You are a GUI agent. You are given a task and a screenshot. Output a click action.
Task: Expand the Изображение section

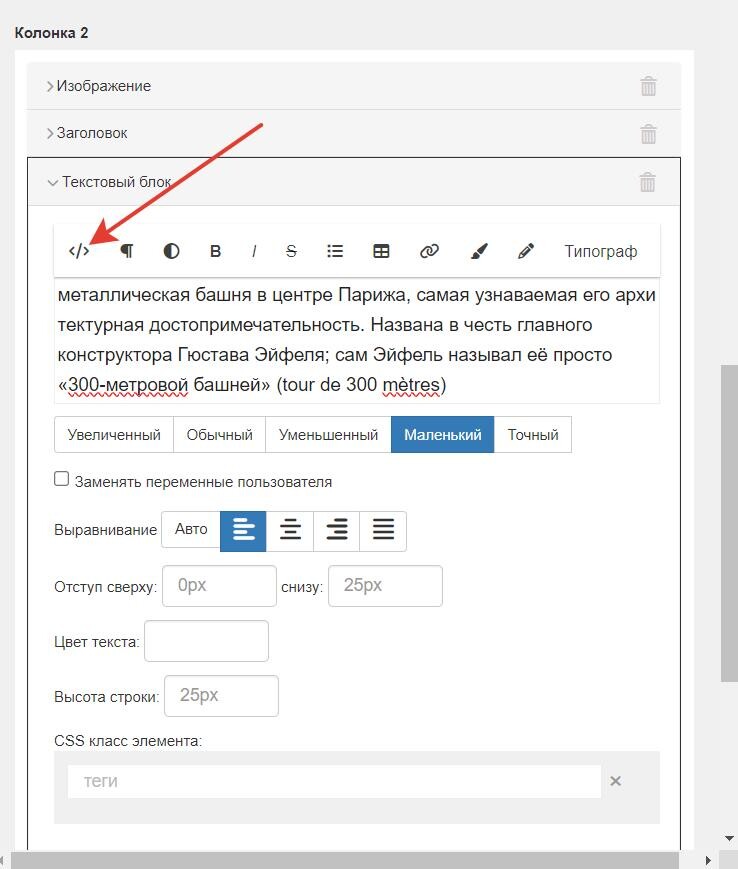coord(50,86)
